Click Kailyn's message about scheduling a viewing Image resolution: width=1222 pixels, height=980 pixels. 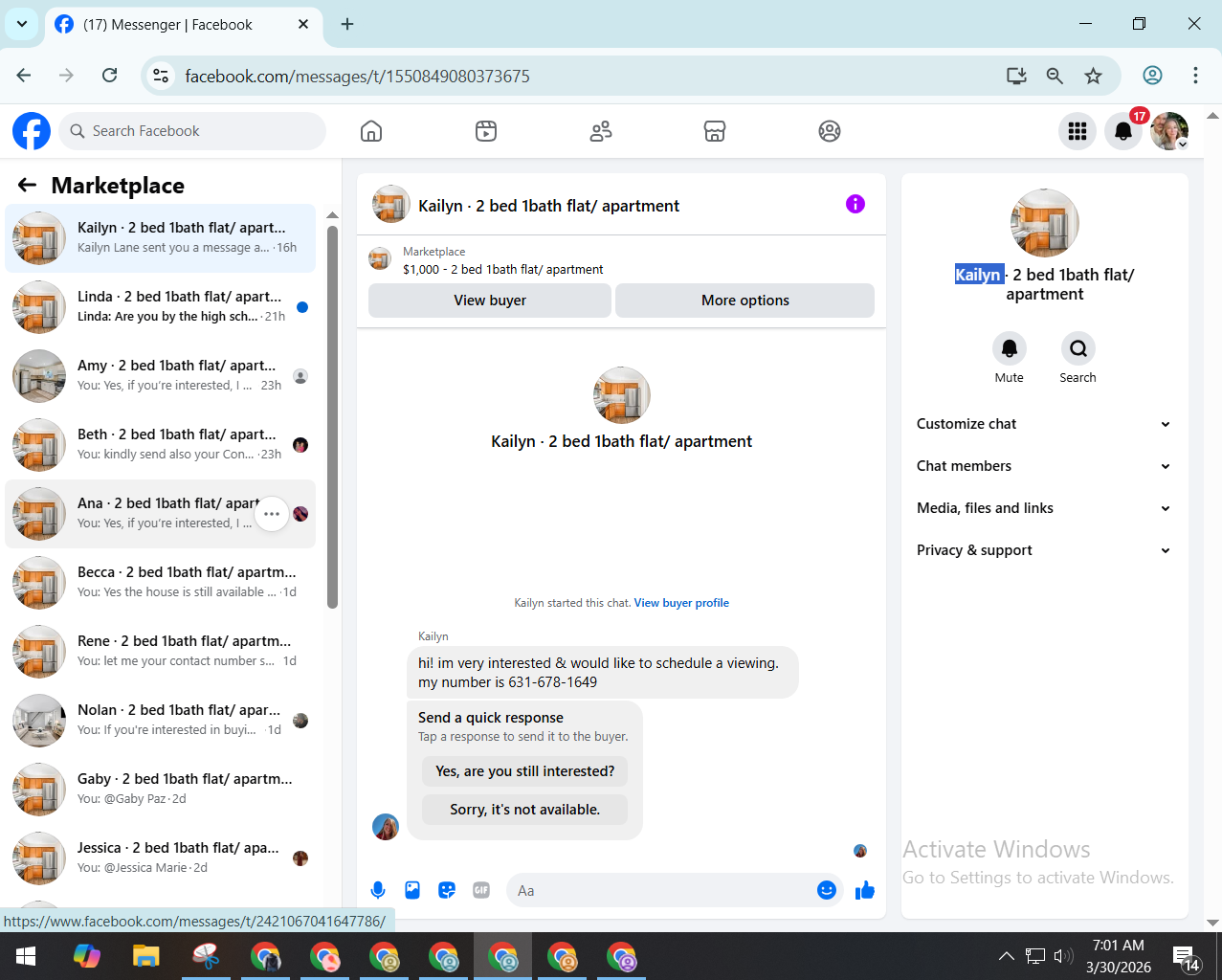pyautogui.click(x=603, y=673)
